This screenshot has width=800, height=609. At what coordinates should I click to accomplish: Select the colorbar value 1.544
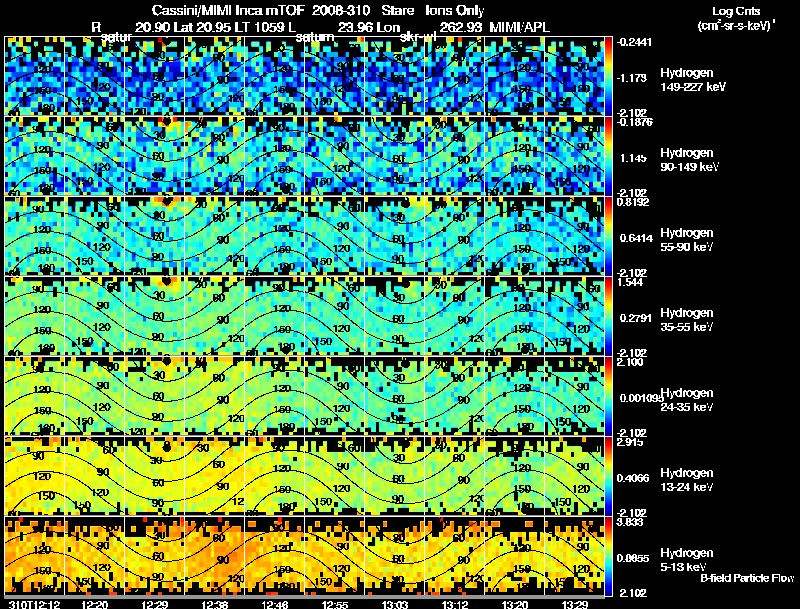(630, 282)
